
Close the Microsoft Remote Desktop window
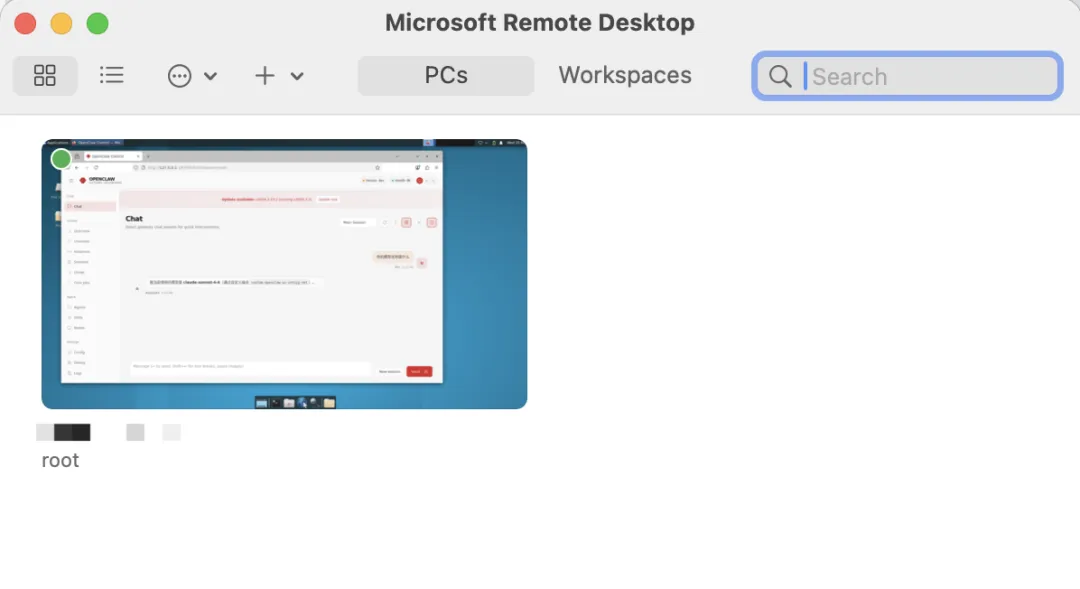25,23
